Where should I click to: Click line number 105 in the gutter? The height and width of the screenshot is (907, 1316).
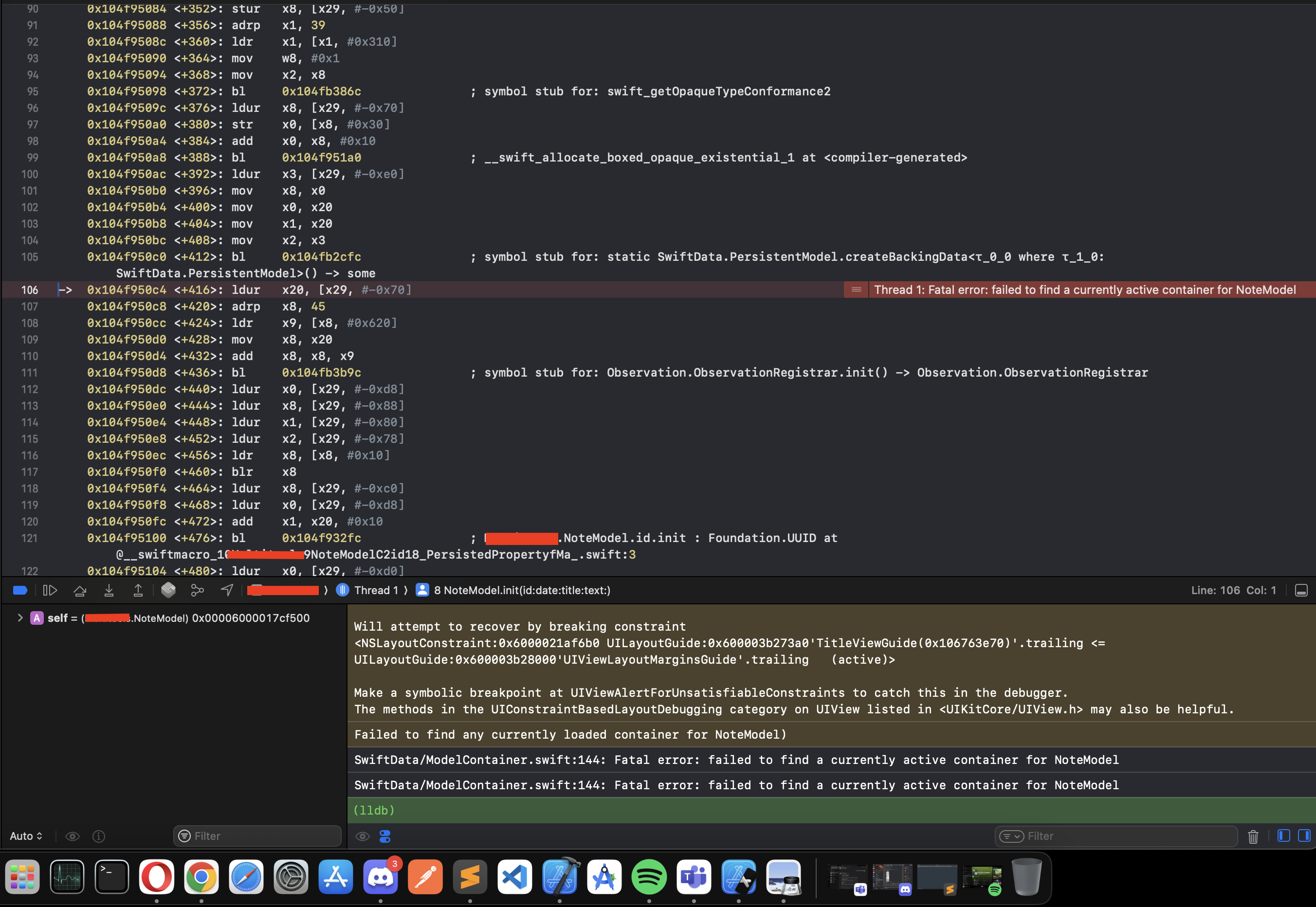pos(30,257)
